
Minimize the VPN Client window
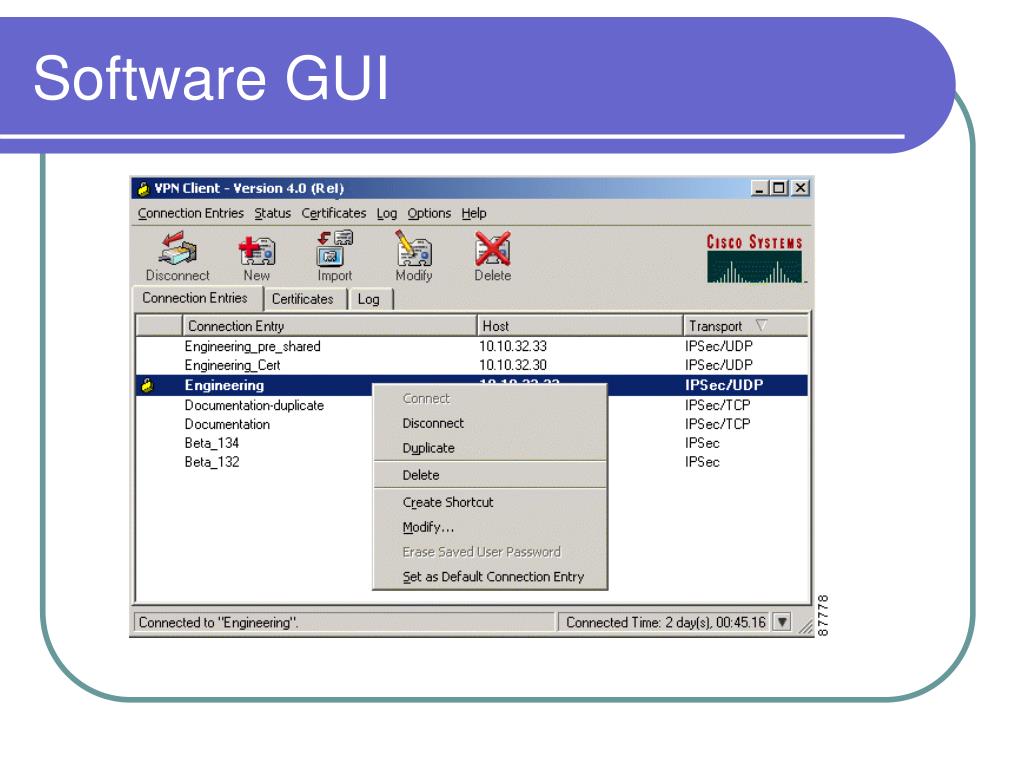point(758,188)
